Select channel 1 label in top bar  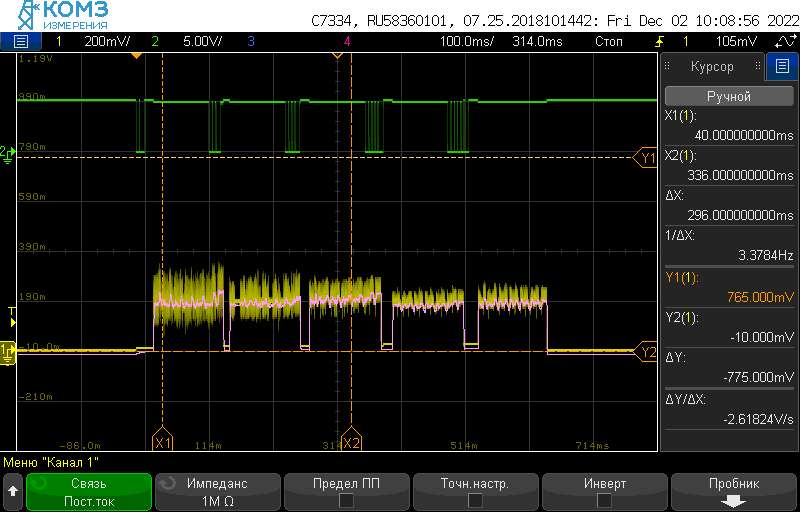[59, 41]
